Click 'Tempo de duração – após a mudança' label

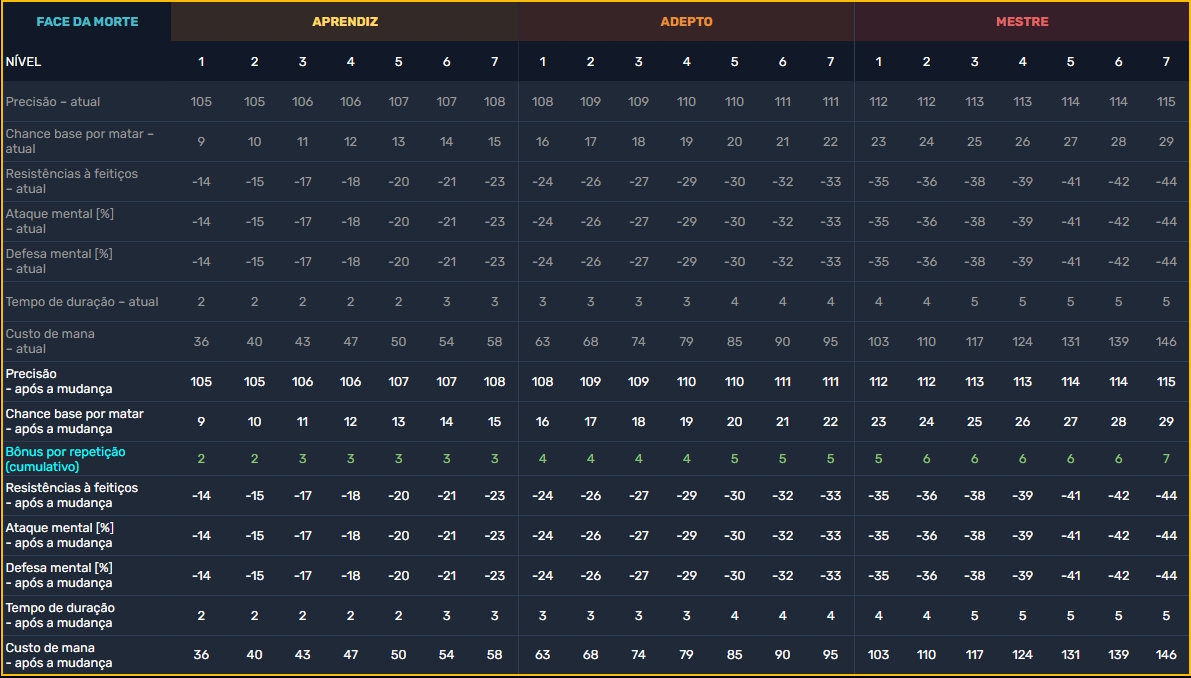coord(60,615)
